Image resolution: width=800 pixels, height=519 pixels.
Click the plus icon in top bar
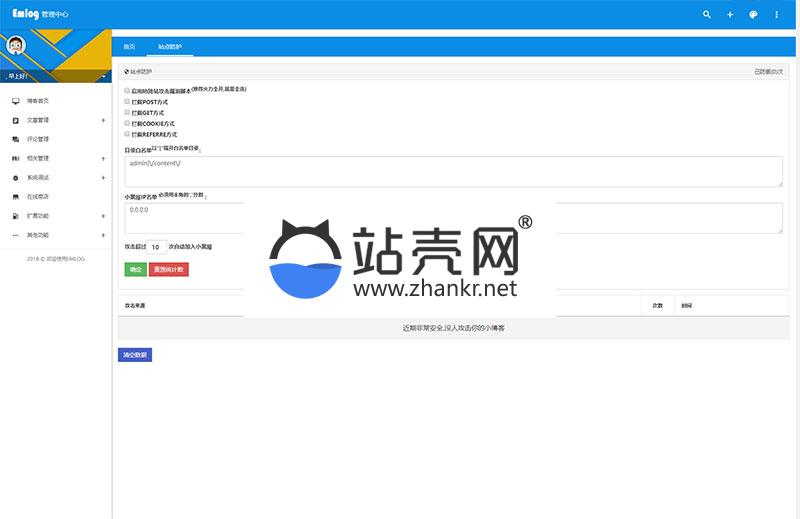tap(730, 15)
